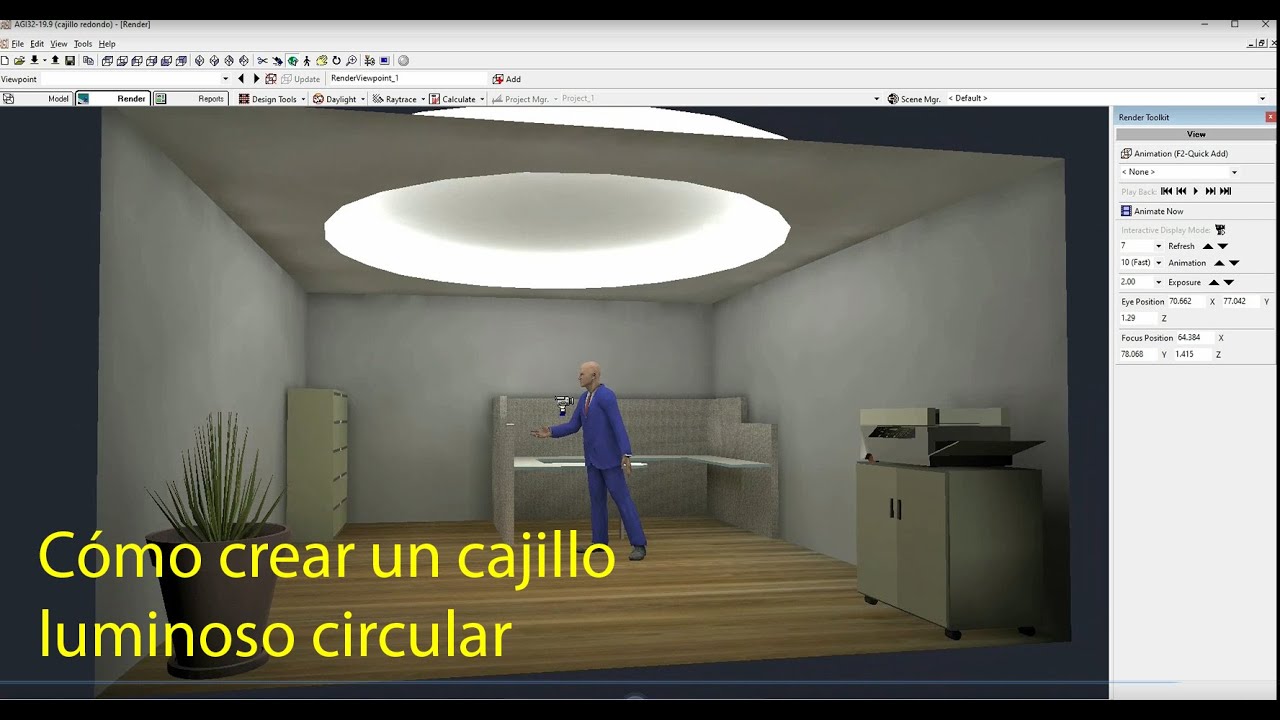Click the scissors cut icon in toolbar
The height and width of the screenshot is (720, 1280).
click(262, 61)
